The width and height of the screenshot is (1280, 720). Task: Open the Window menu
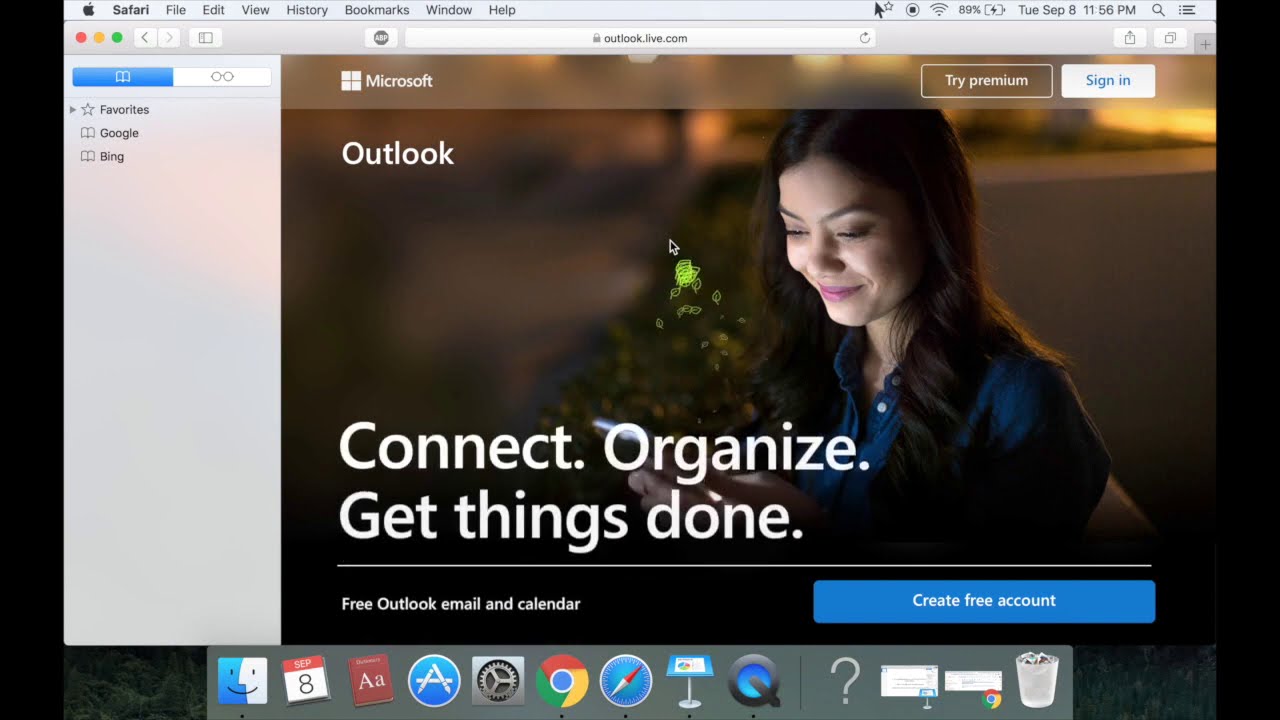coord(449,10)
